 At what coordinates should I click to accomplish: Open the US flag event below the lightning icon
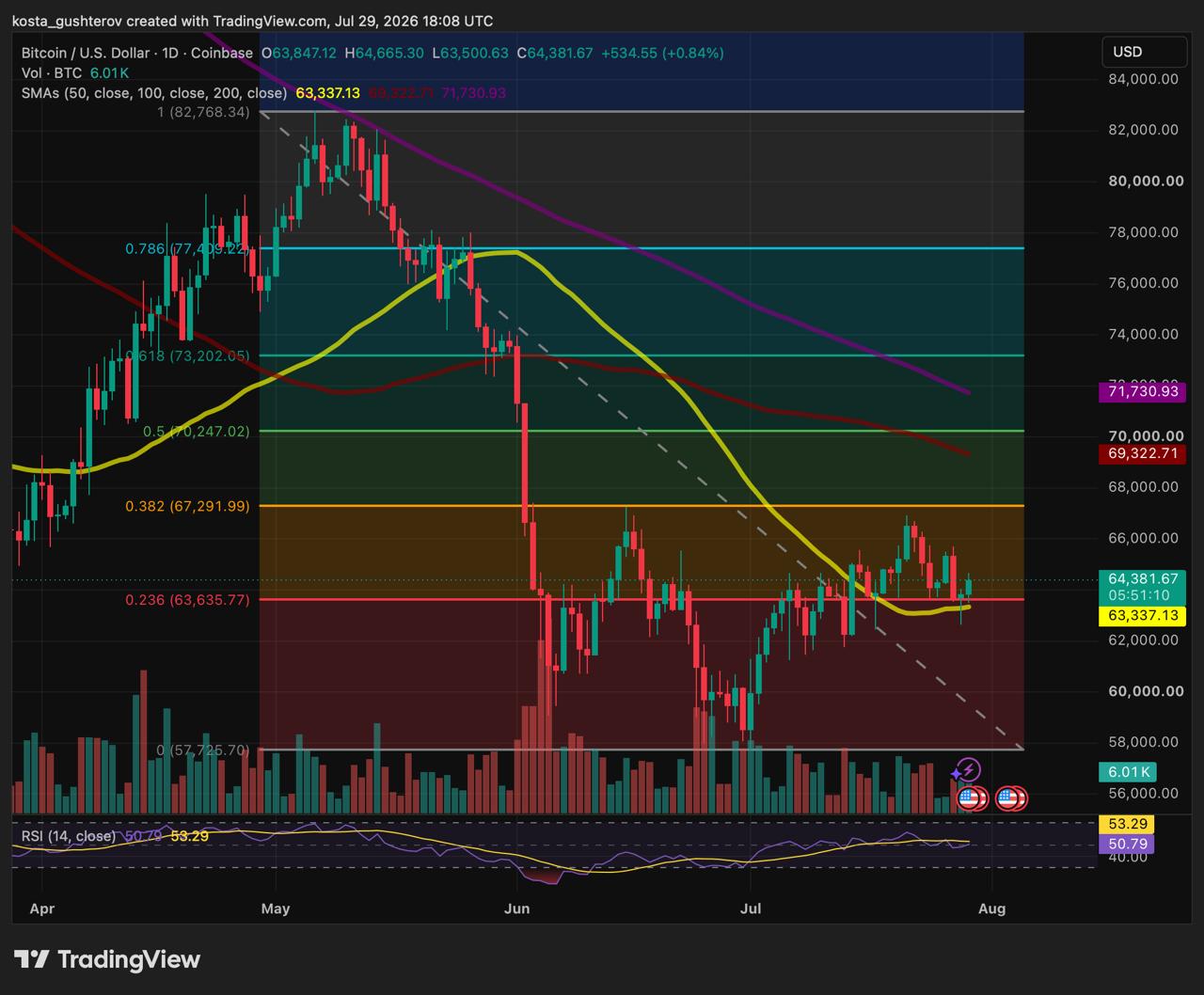point(971,799)
